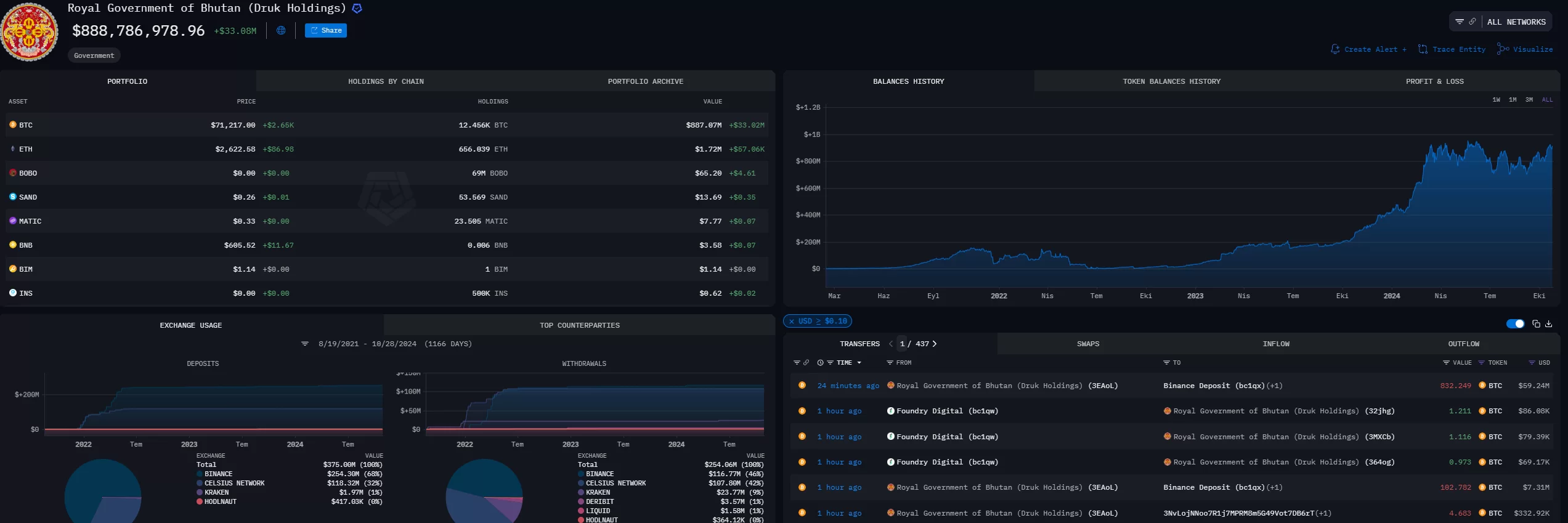Remove the USD ≥ $0.10 filter chip
The width and height of the screenshot is (1568, 523).
coord(792,321)
